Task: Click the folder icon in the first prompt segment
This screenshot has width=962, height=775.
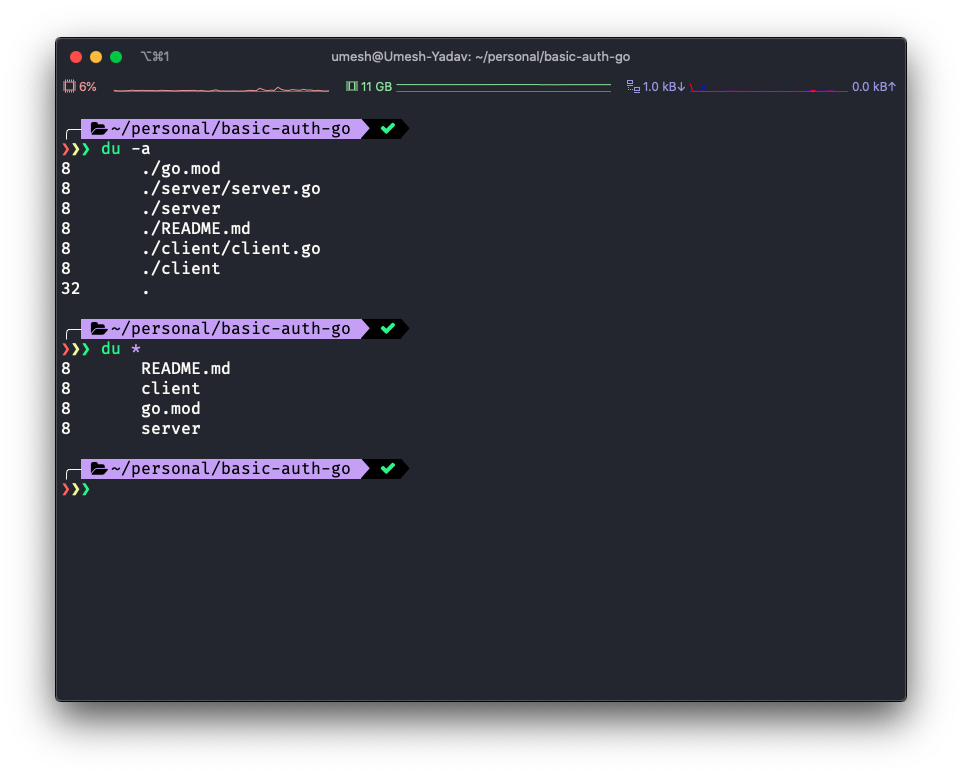Action: (98, 128)
